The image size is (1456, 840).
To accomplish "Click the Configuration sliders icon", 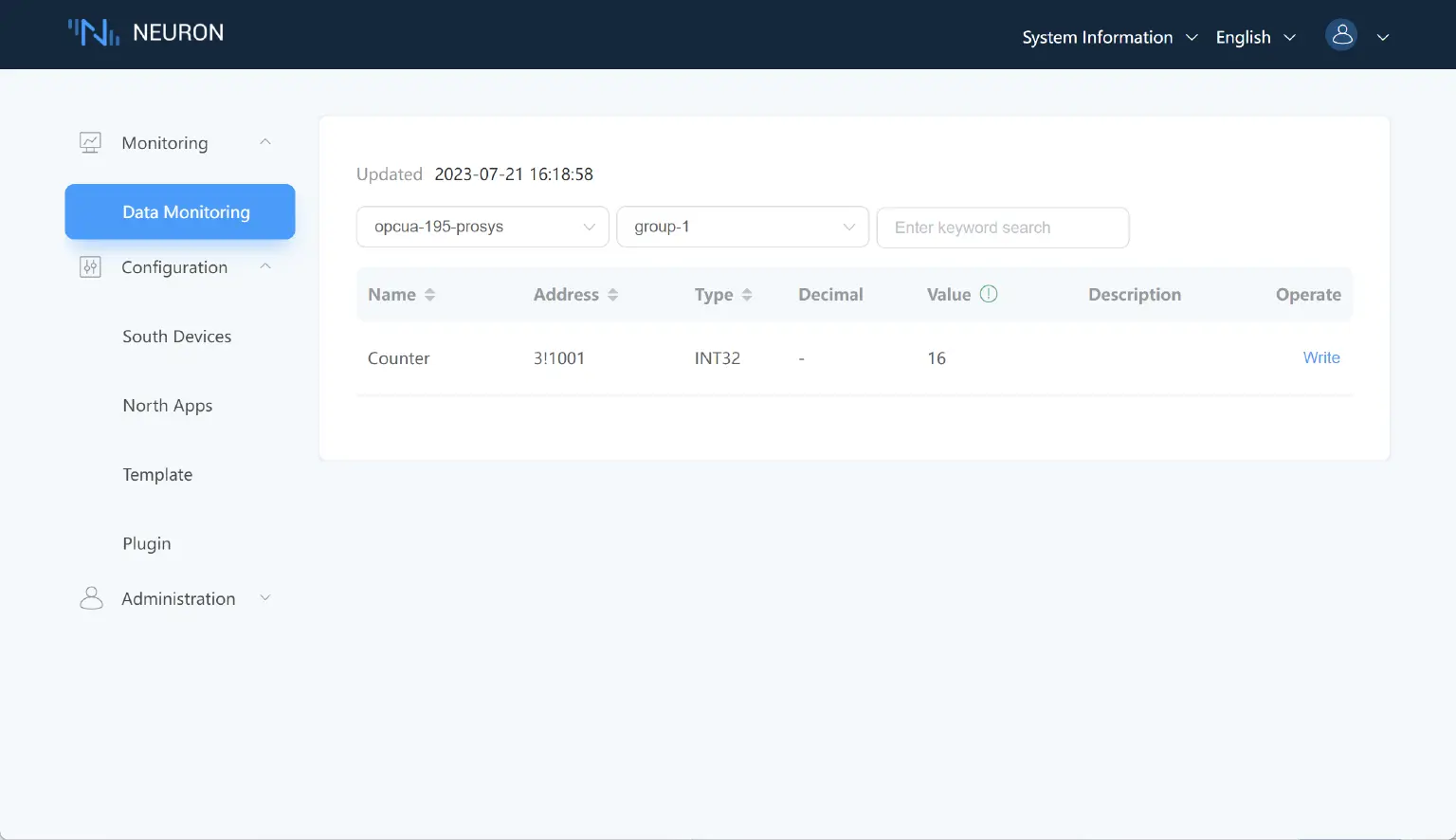I will [90, 266].
